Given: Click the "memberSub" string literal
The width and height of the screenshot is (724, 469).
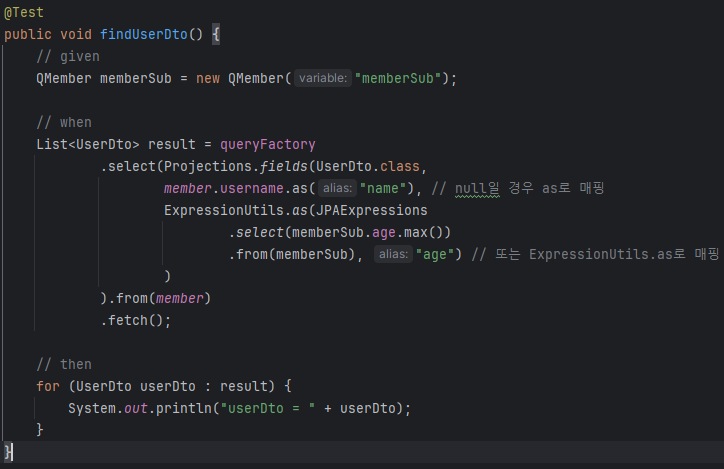Looking at the screenshot, I should [x=398, y=78].
